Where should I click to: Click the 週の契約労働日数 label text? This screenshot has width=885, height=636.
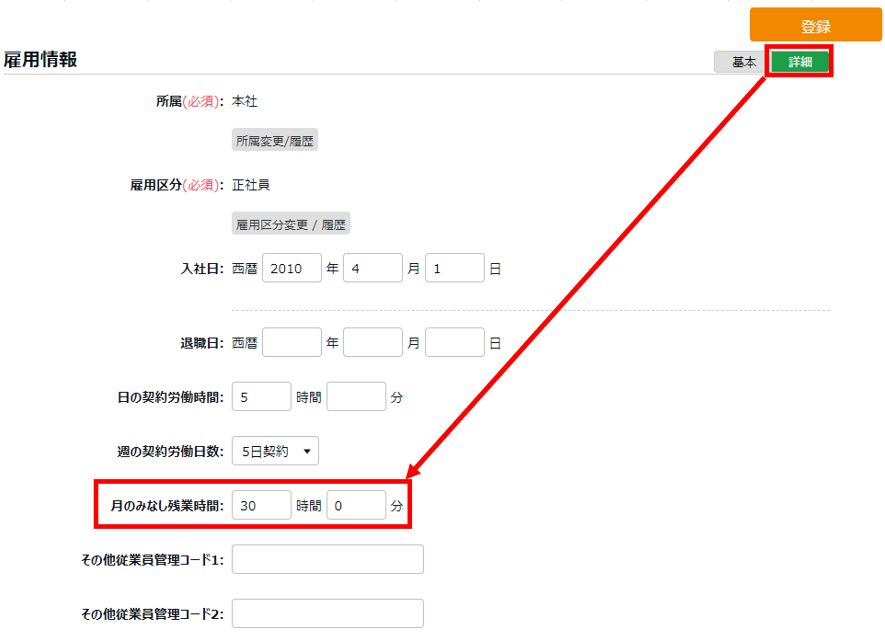click(170, 452)
